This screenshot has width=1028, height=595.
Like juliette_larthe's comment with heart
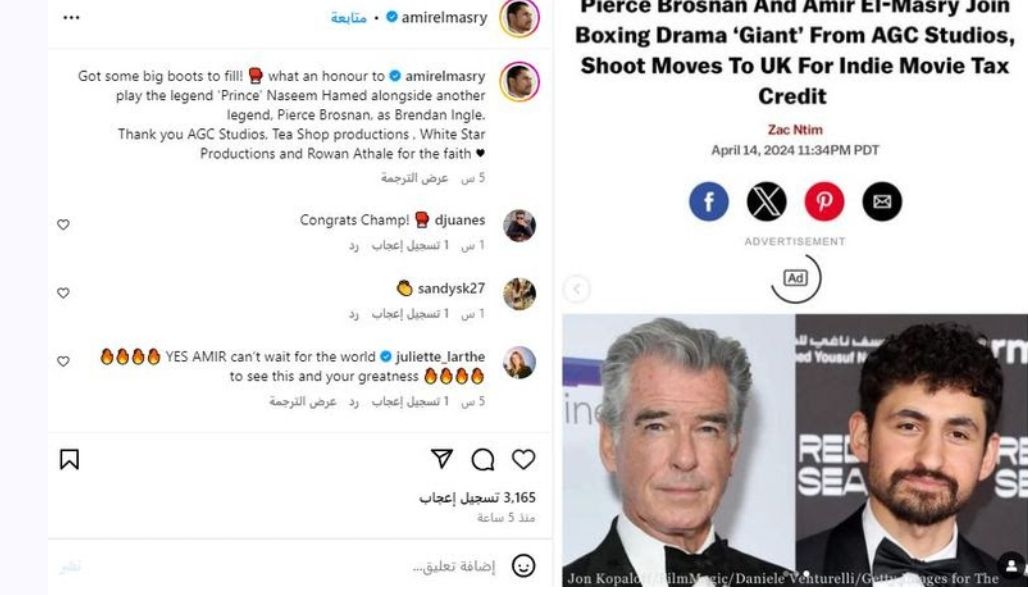coord(63,361)
